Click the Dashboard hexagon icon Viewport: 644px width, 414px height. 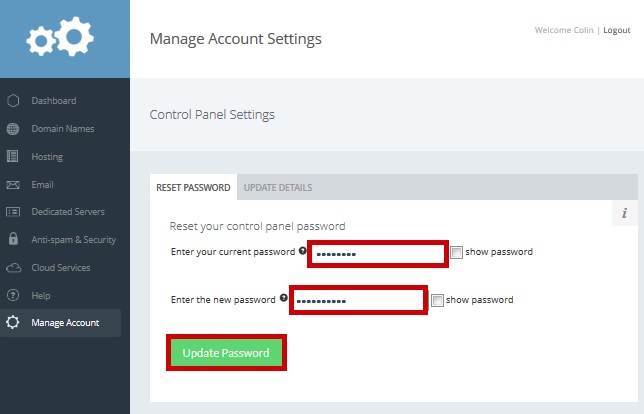pos(13,101)
